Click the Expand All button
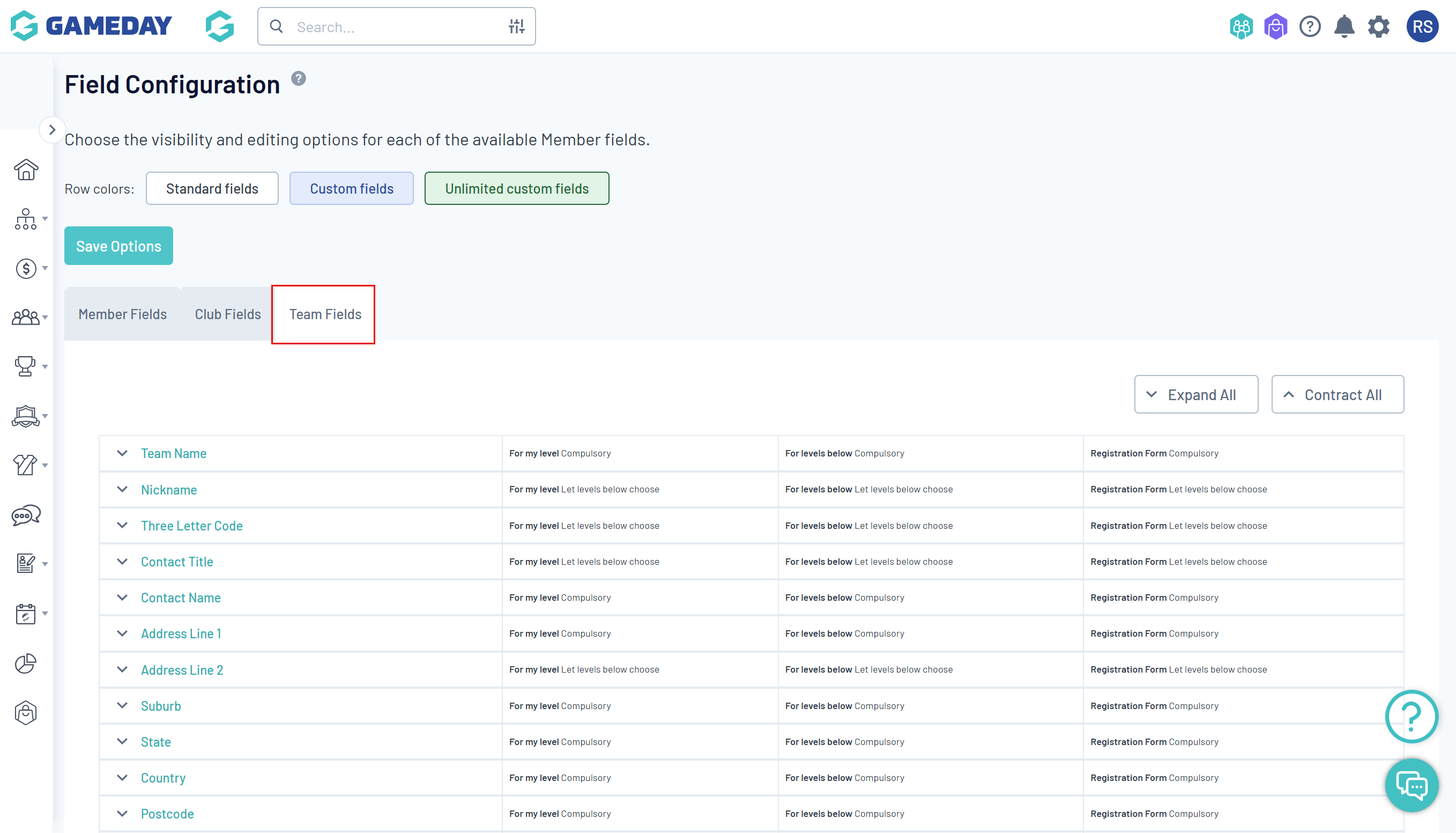Image resolution: width=1456 pixels, height=833 pixels. pos(1196,395)
